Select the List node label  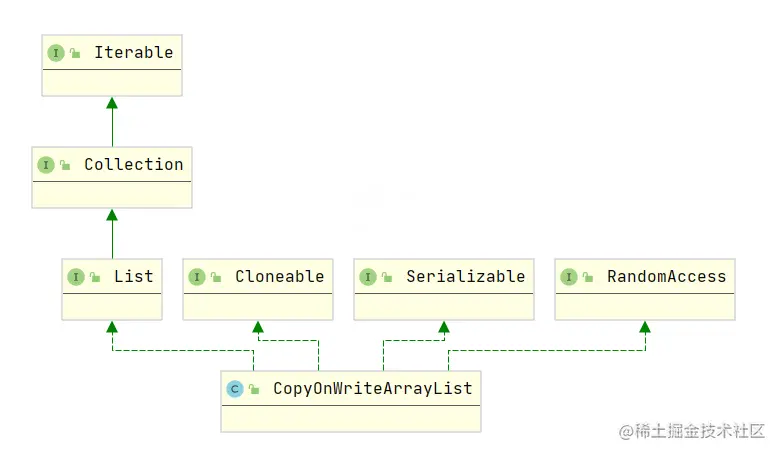coord(133,277)
